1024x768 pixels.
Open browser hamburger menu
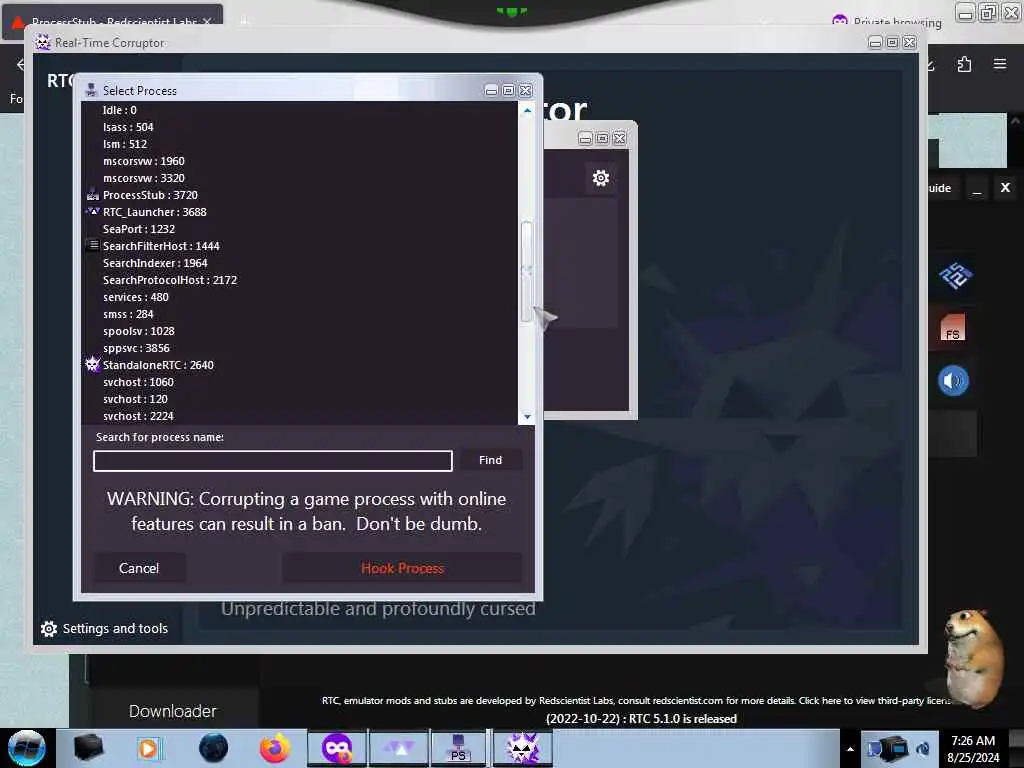tap(1000, 64)
